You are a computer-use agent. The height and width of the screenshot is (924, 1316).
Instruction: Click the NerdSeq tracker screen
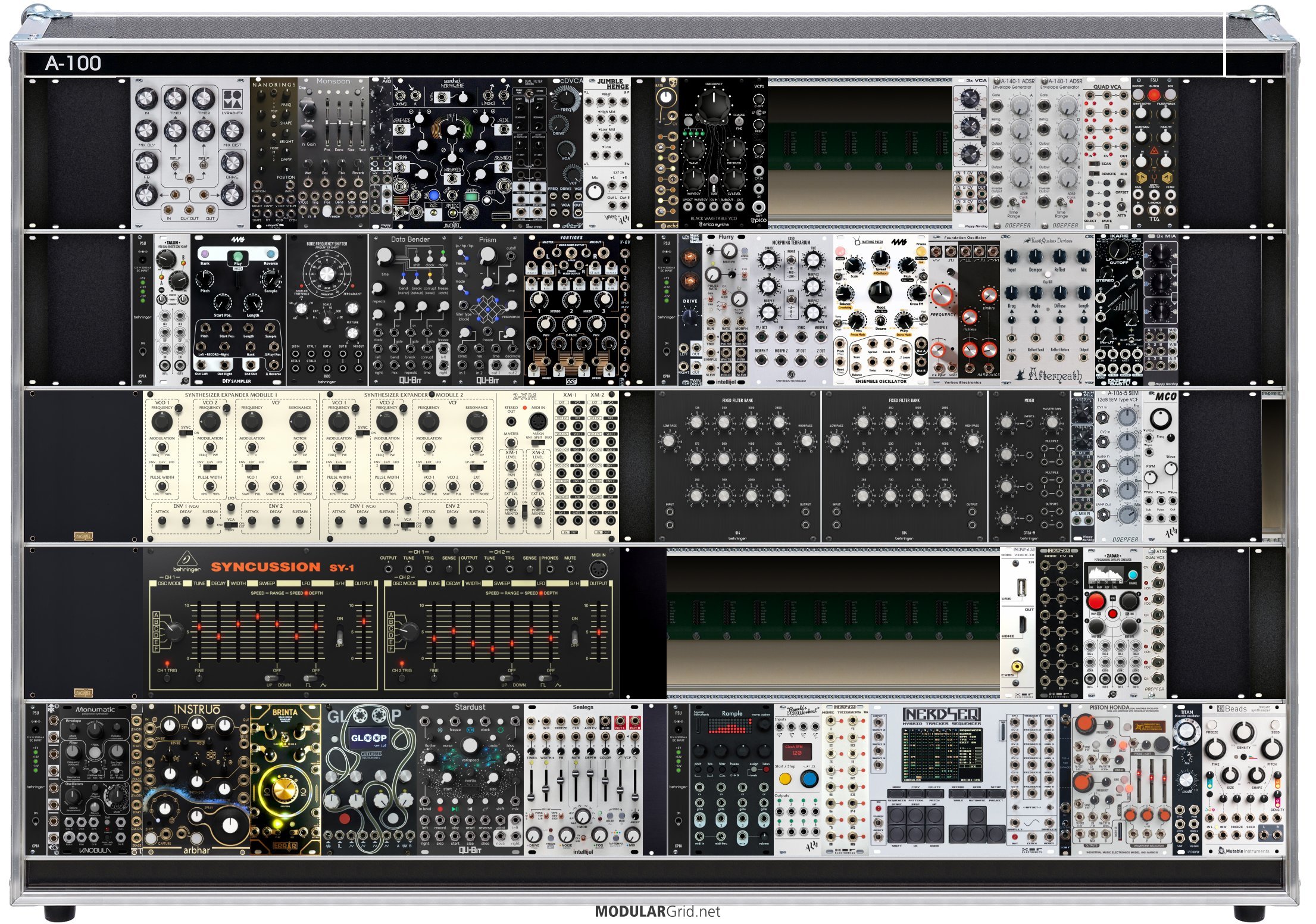(942, 755)
